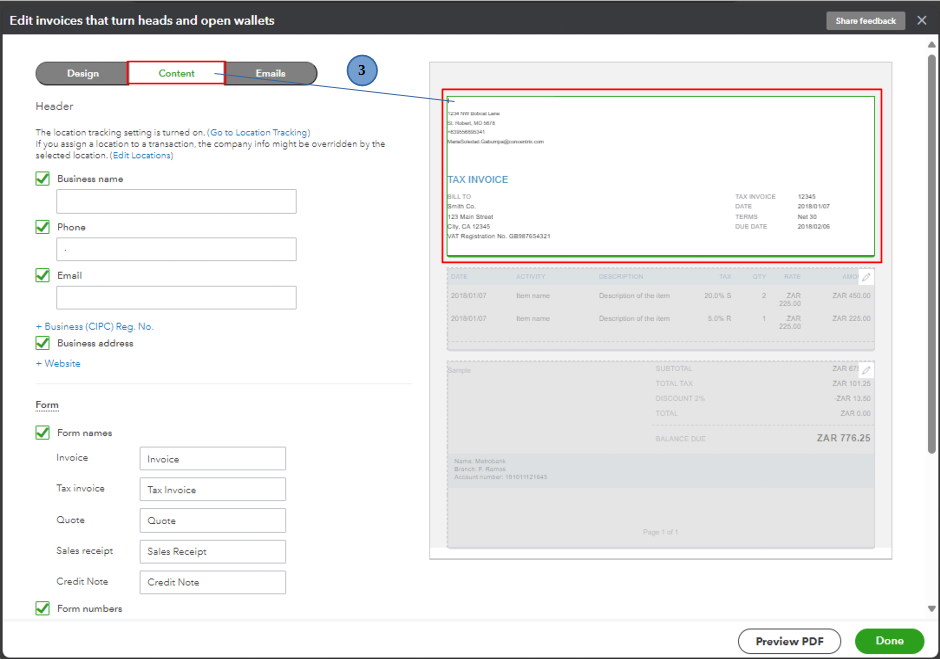Toggle the Form numbers checkbox
The width and height of the screenshot is (940, 660).
pyautogui.click(x=43, y=608)
